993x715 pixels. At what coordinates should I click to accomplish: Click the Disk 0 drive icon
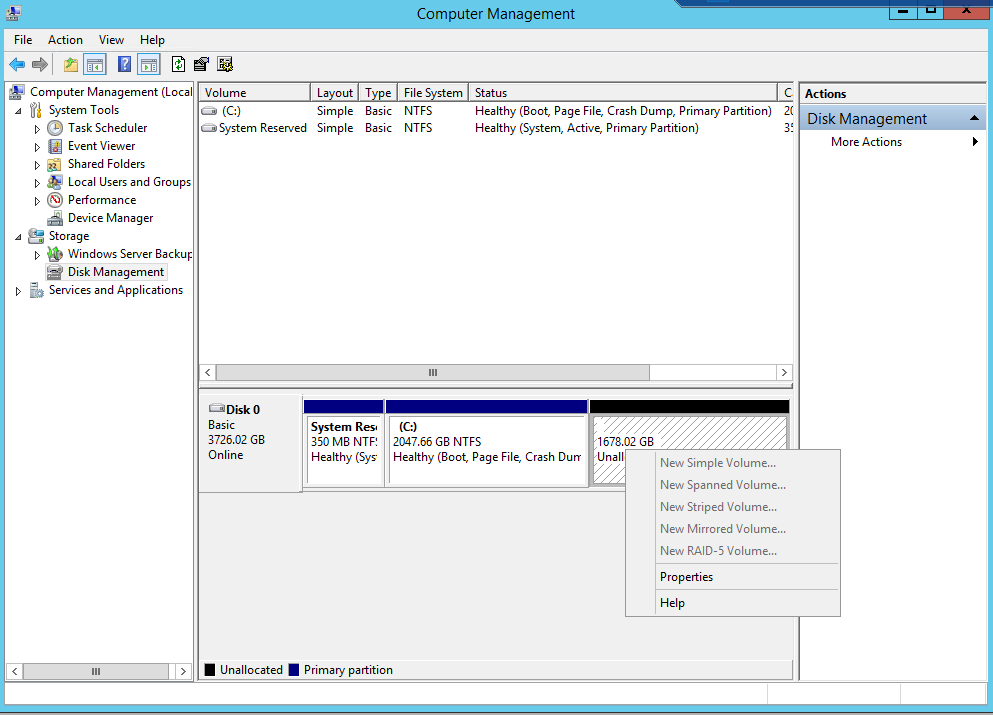point(217,408)
